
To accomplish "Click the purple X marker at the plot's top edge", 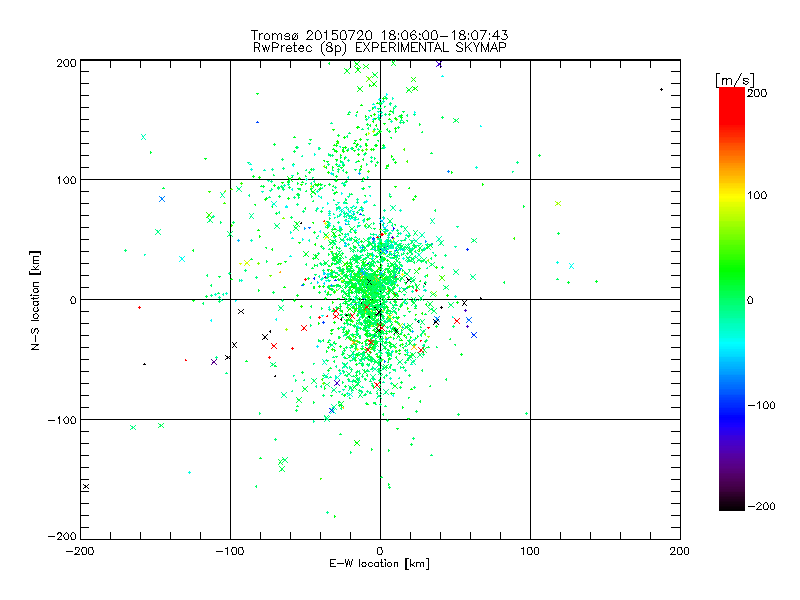I will tap(439, 64).
